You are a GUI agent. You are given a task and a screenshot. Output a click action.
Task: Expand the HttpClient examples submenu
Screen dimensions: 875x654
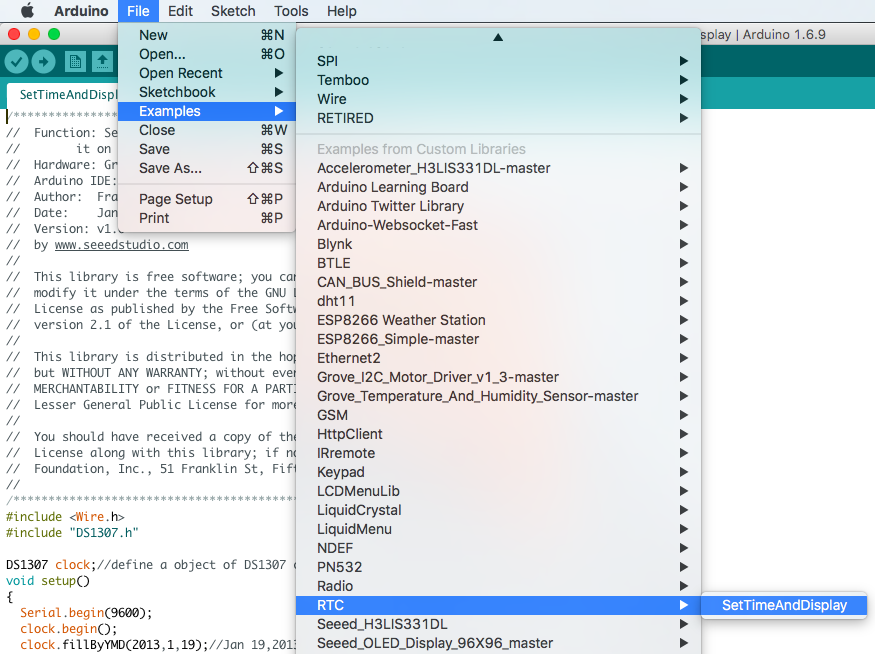[x=498, y=434]
